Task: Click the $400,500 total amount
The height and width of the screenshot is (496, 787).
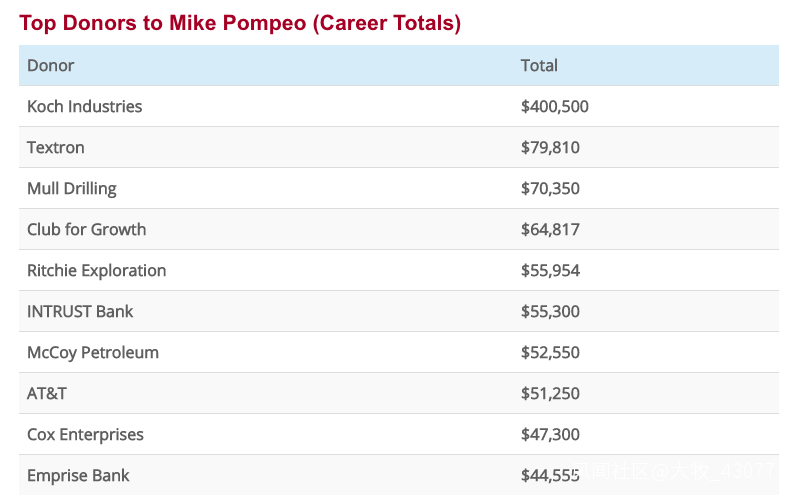Action: pyautogui.click(x=554, y=107)
